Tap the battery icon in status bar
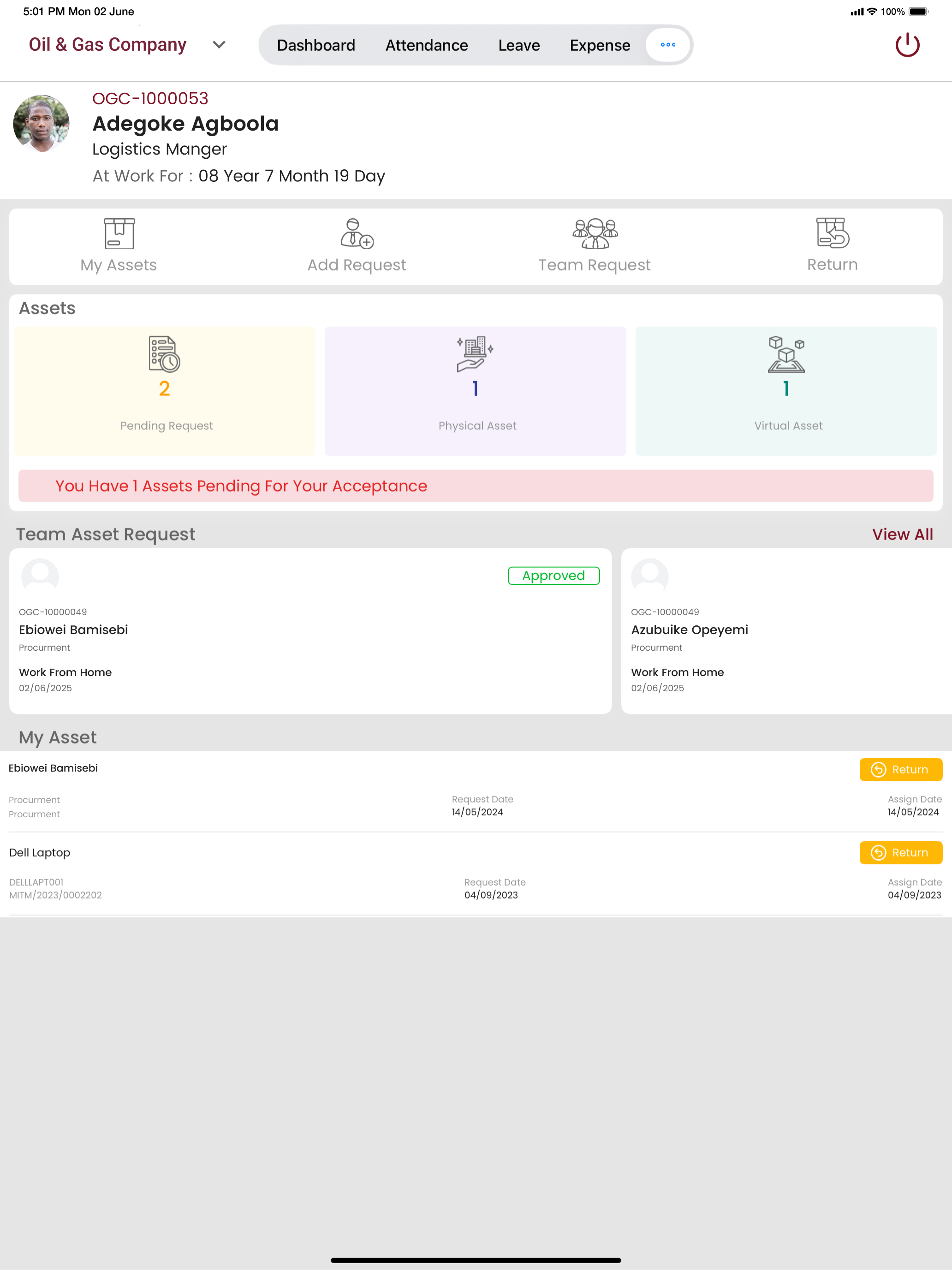Image resolution: width=952 pixels, height=1270 pixels. pos(918,12)
